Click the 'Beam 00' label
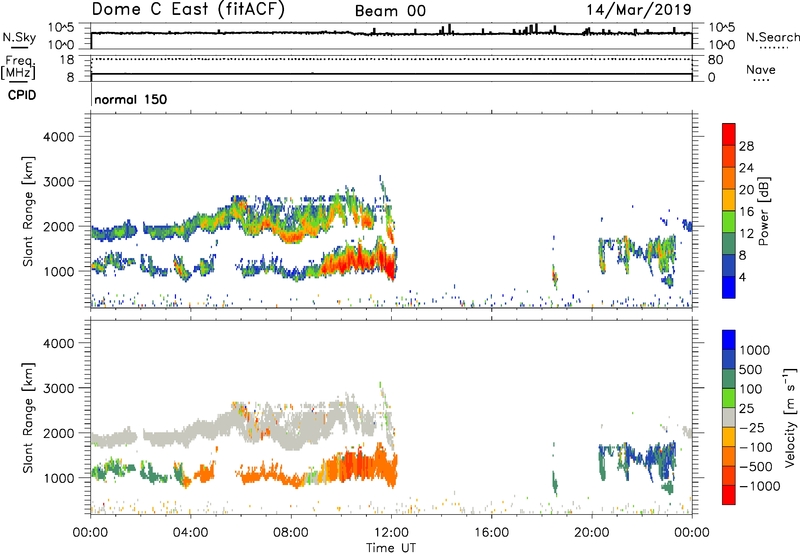This screenshot has height=554, width=800. [390, 11]
